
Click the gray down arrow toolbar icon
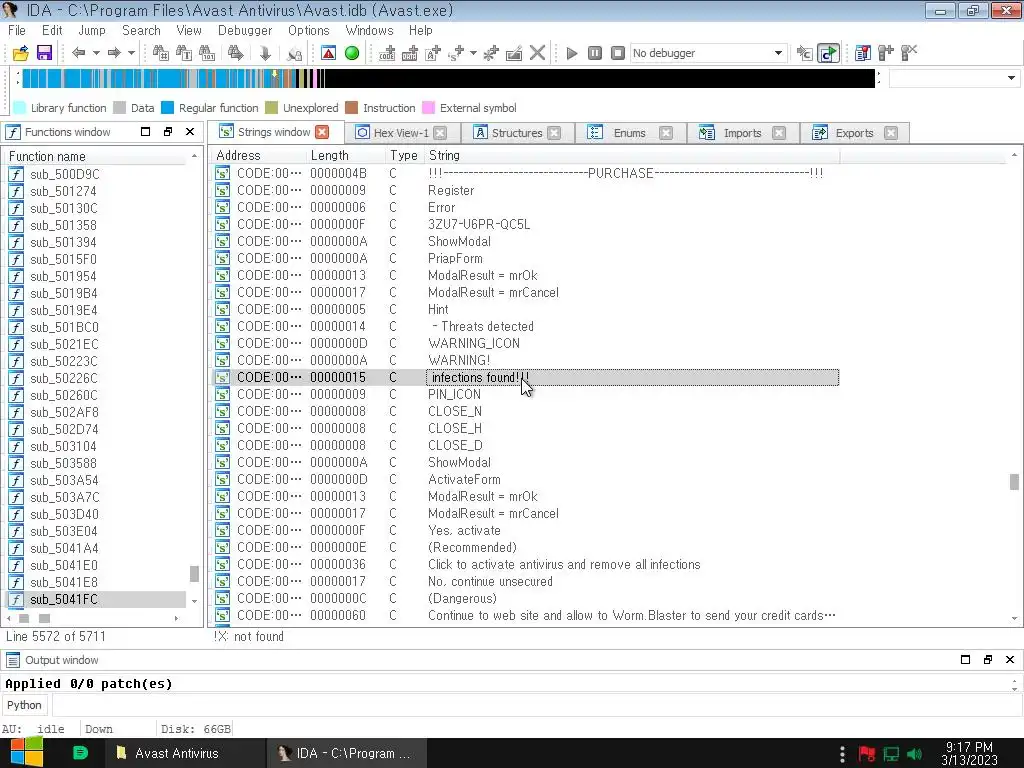[x=264, y=53]
